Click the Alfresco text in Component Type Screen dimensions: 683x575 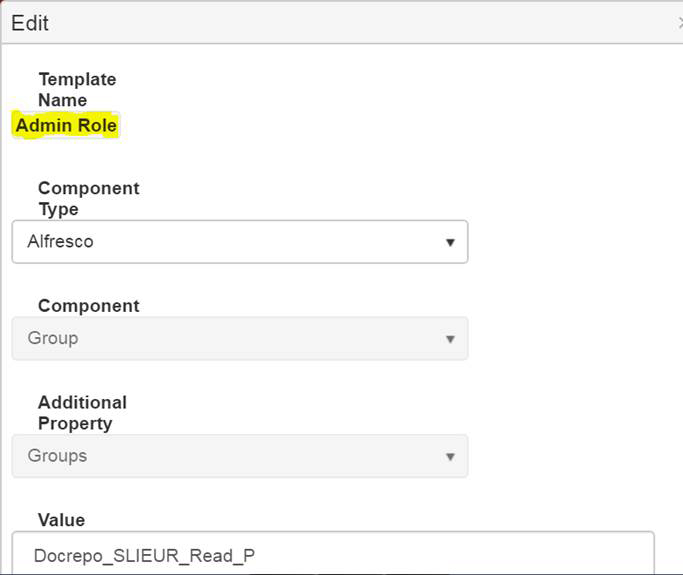click(60, 242)
